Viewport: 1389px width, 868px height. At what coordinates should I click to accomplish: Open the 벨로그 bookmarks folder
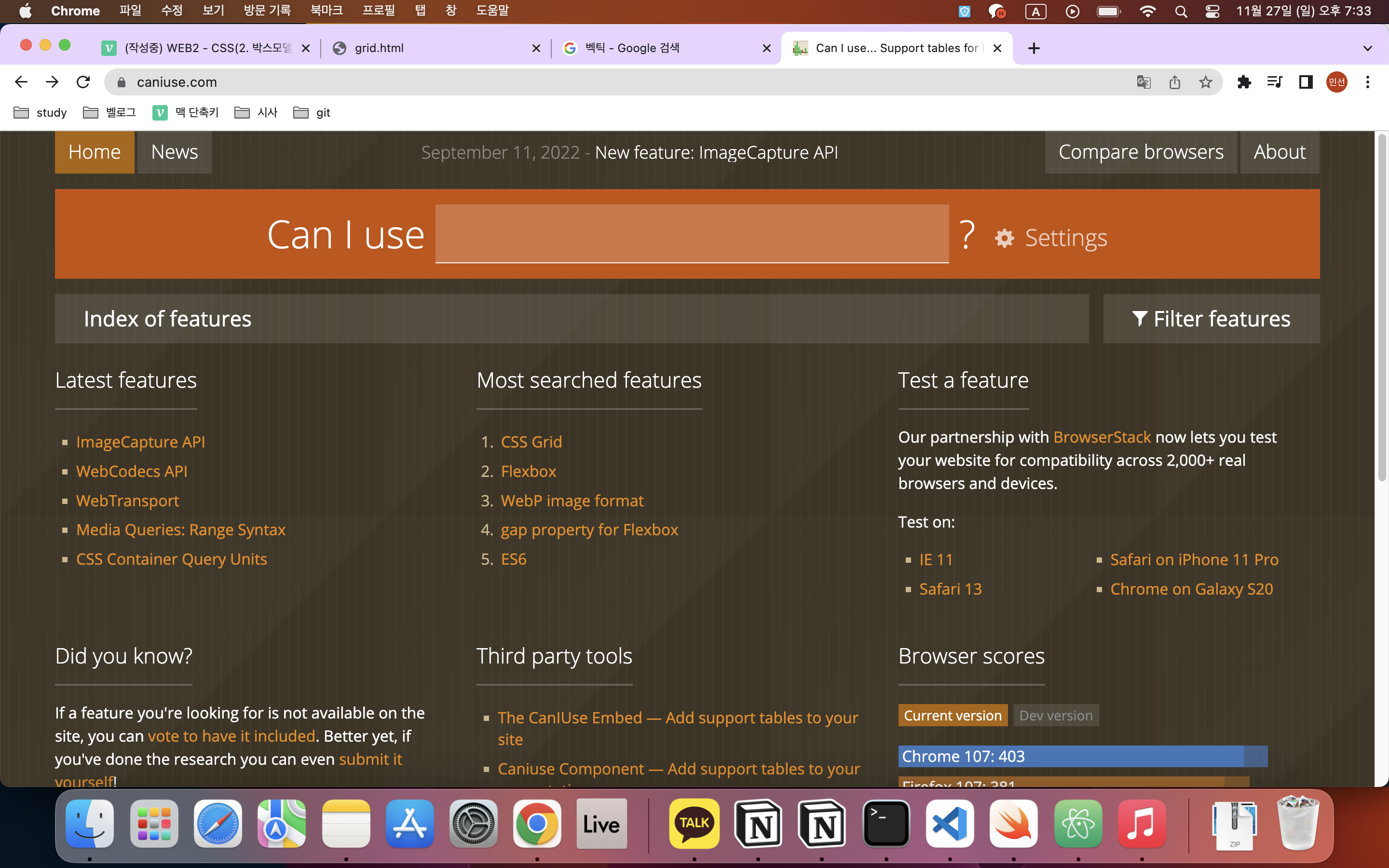tap(109, 112)
